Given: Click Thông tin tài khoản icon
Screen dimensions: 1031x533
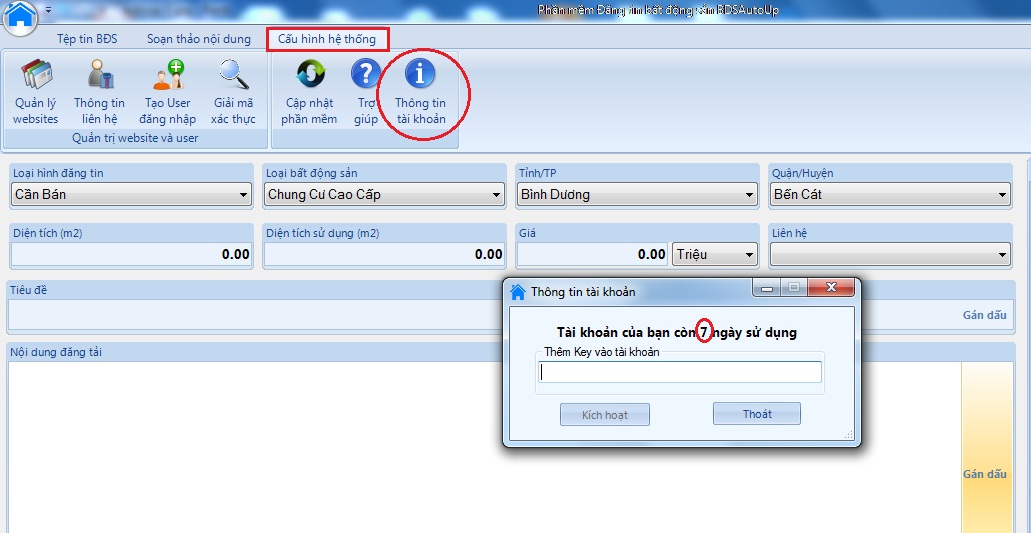Looking at the screenshot, I should tap(420, 91).
